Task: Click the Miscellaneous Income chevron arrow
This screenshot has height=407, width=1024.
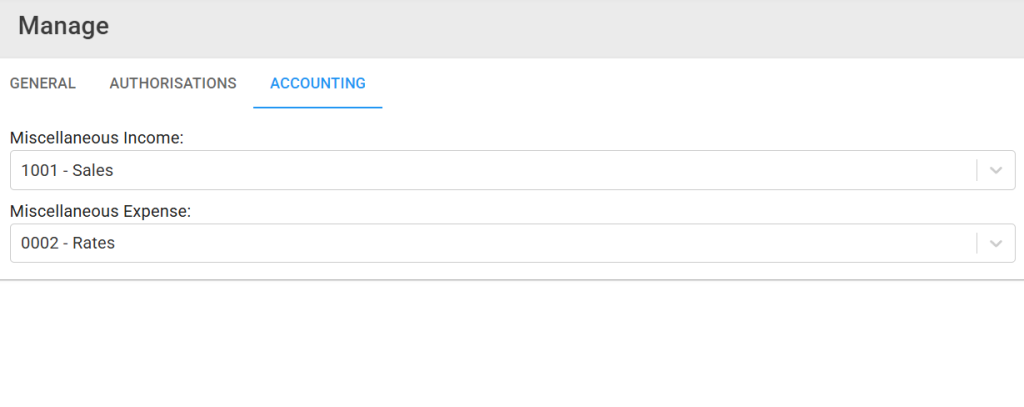Action: 995,171
